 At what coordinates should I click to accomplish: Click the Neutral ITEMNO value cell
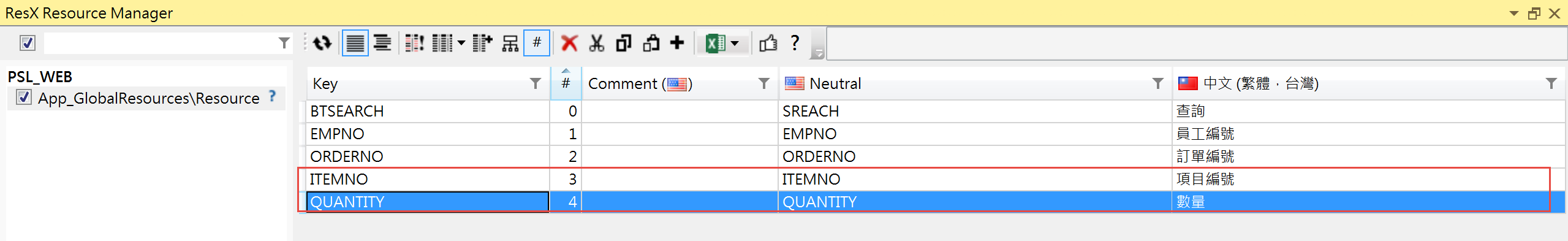975,180
